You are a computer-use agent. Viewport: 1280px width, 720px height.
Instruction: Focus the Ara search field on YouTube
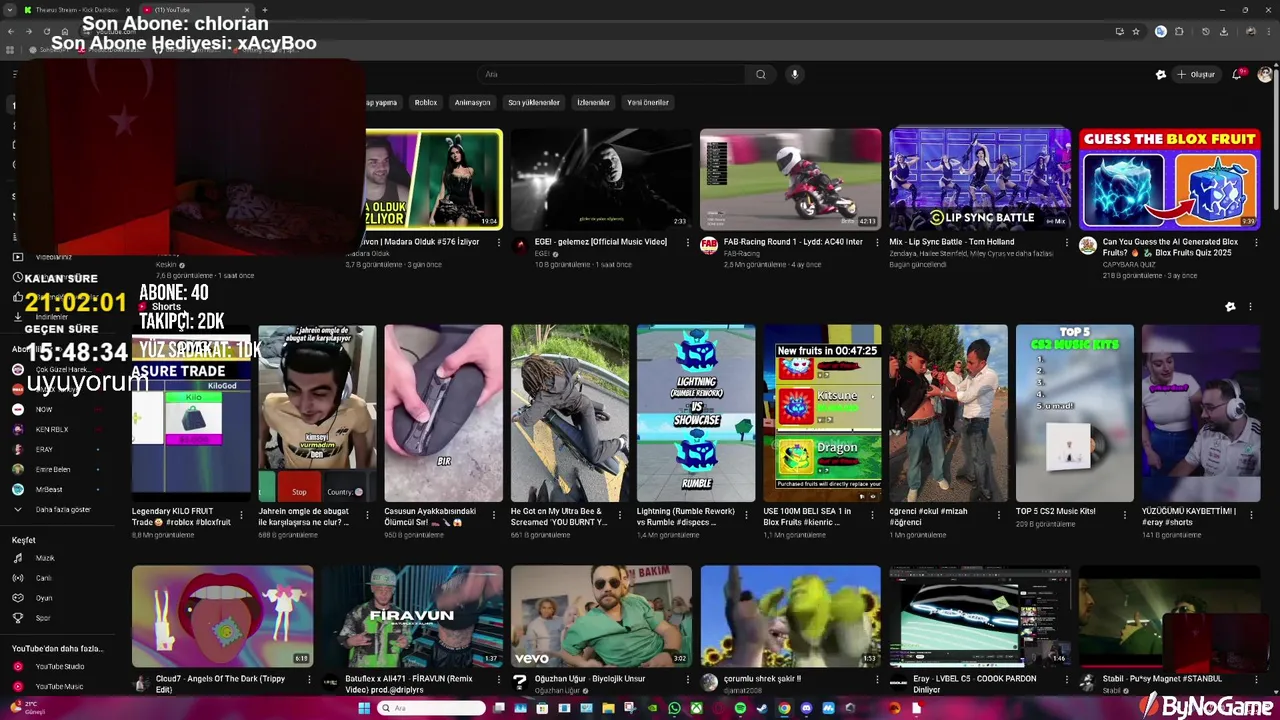tap(612, 74)
